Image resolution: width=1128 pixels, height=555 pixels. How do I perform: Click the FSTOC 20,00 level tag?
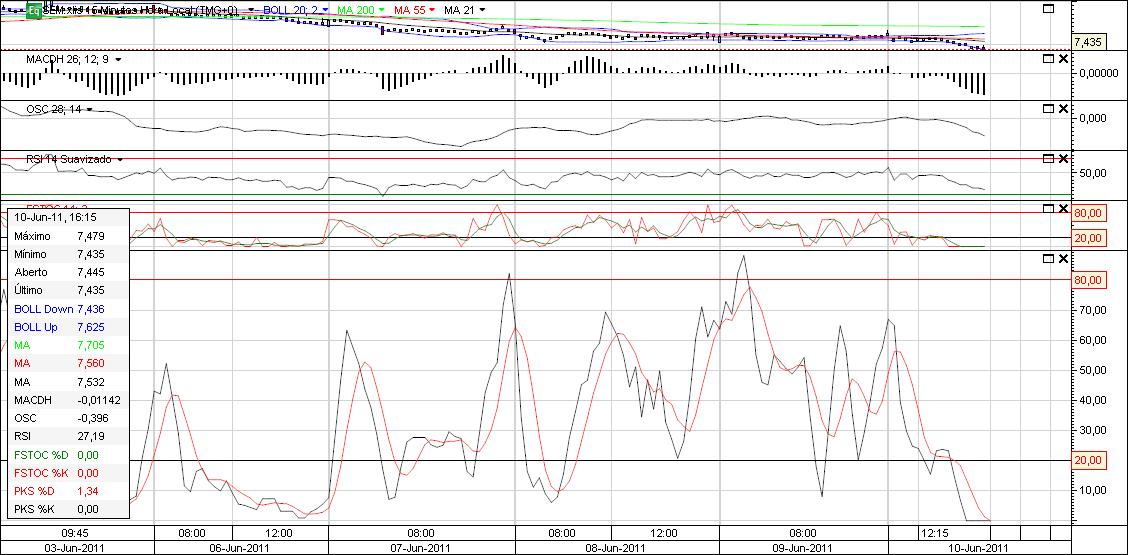point(1088,238)
